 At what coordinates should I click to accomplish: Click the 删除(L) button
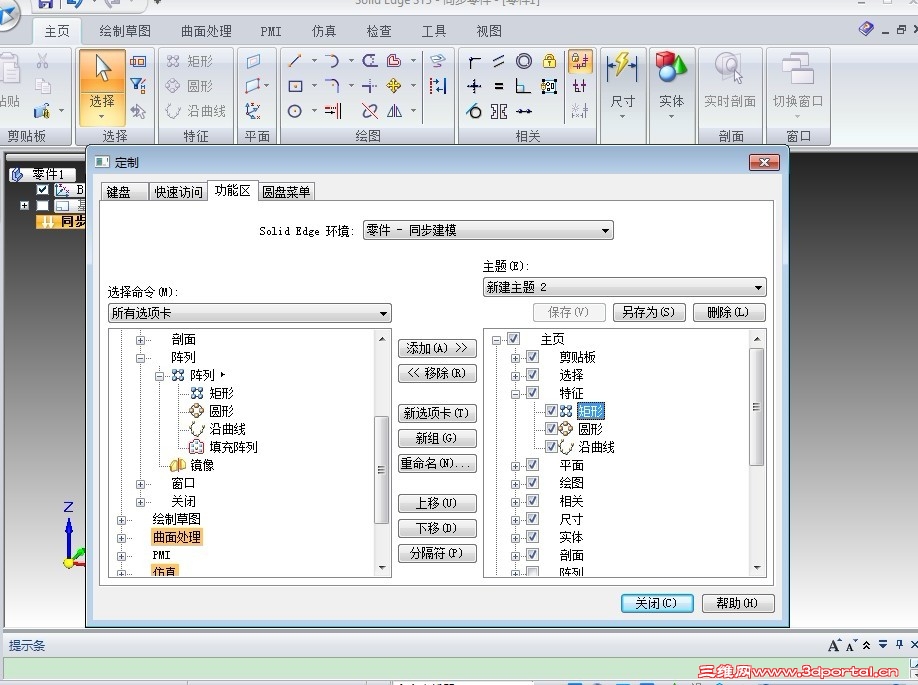pos(729,312)
